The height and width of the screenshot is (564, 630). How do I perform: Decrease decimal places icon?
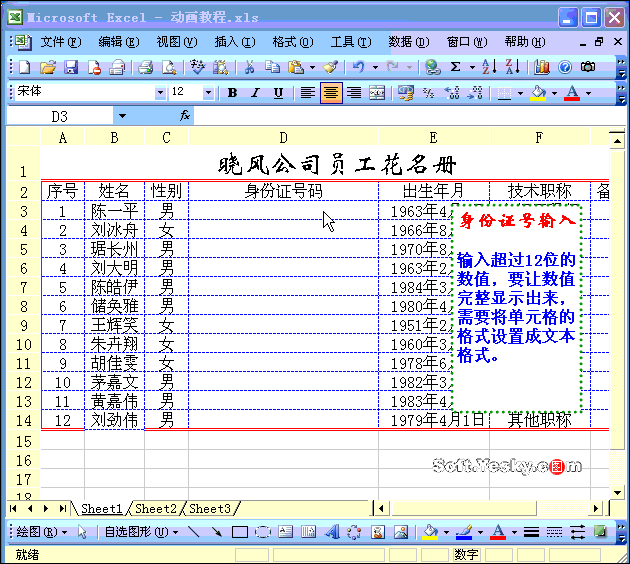tap(475, 93)
